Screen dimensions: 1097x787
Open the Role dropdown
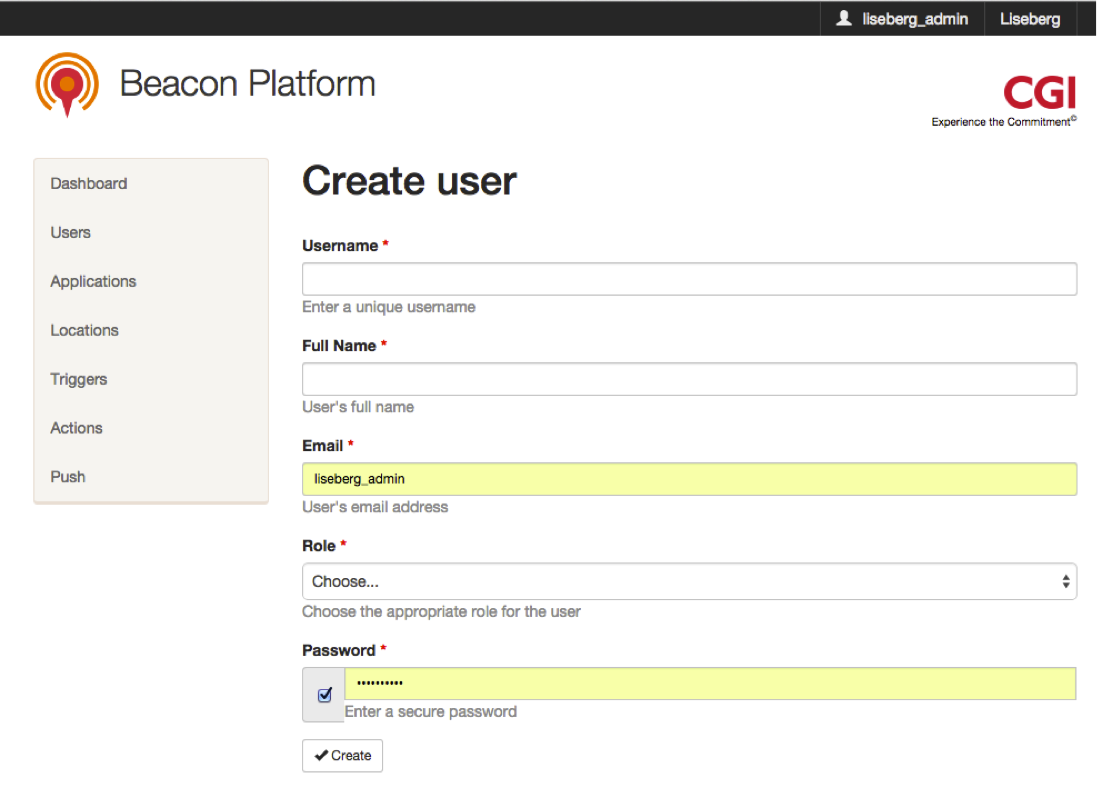[x=689, y=581]
